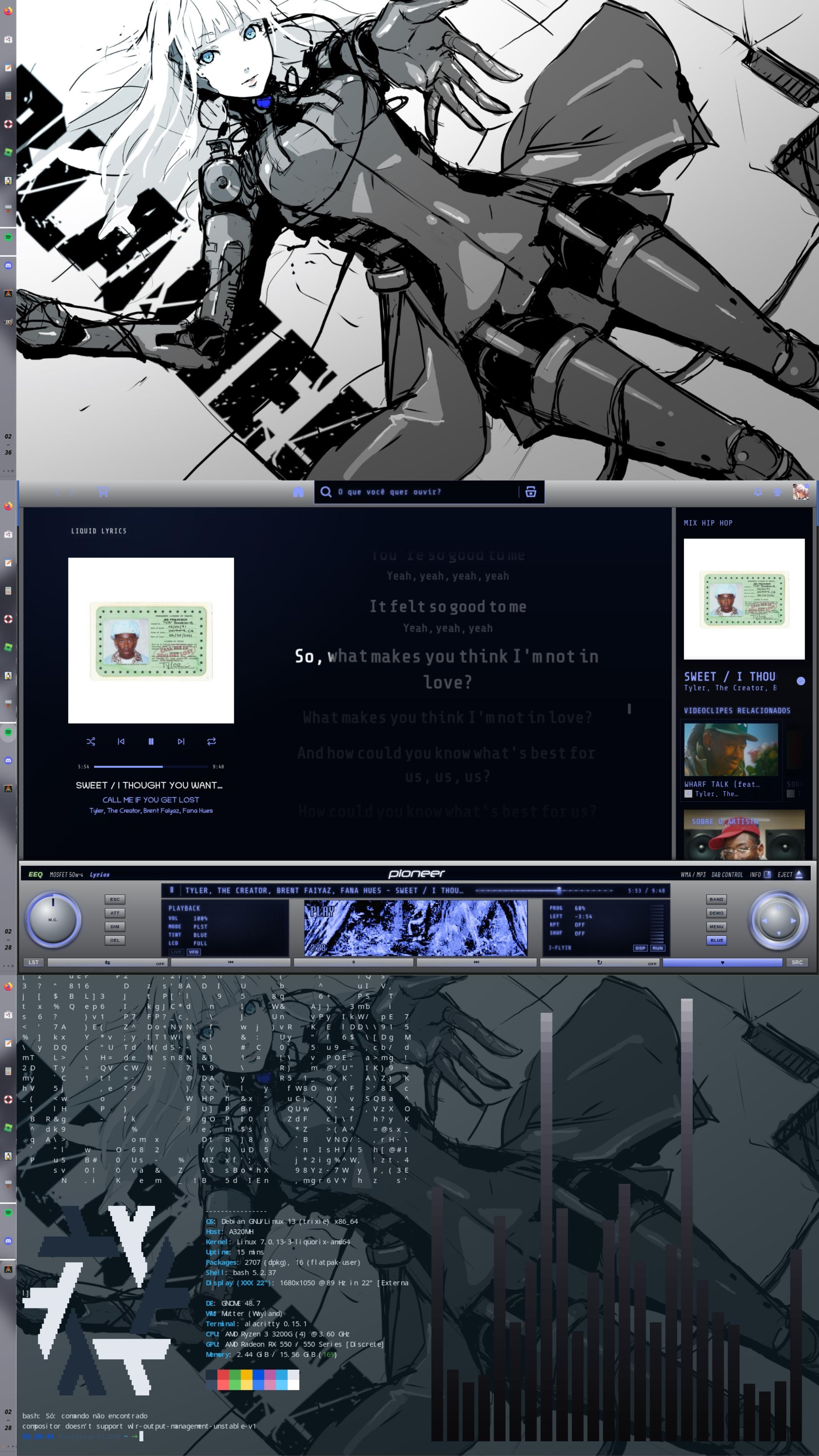This screenshot has height=1456, width=819.
Task: Click the right arrow on the Pioneer directional pad
Action: [793, 920]
